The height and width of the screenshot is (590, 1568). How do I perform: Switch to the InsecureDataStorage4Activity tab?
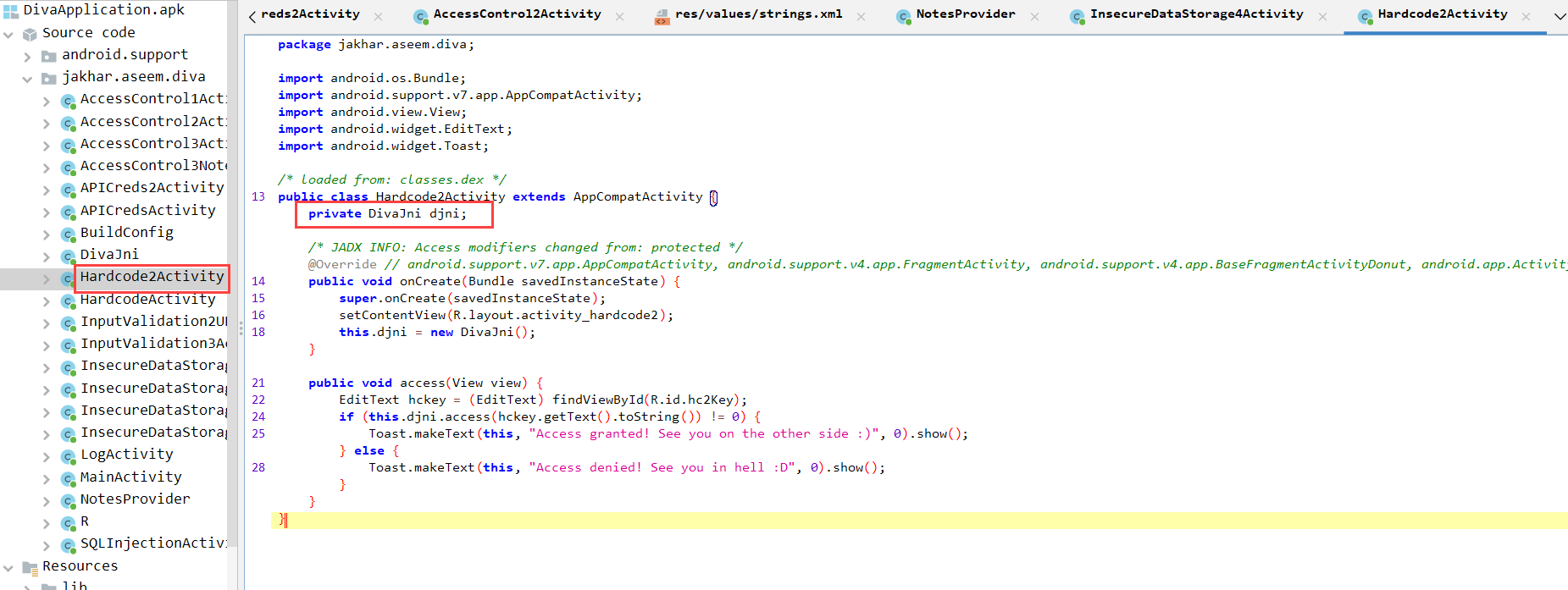[x=1195, y=14]
